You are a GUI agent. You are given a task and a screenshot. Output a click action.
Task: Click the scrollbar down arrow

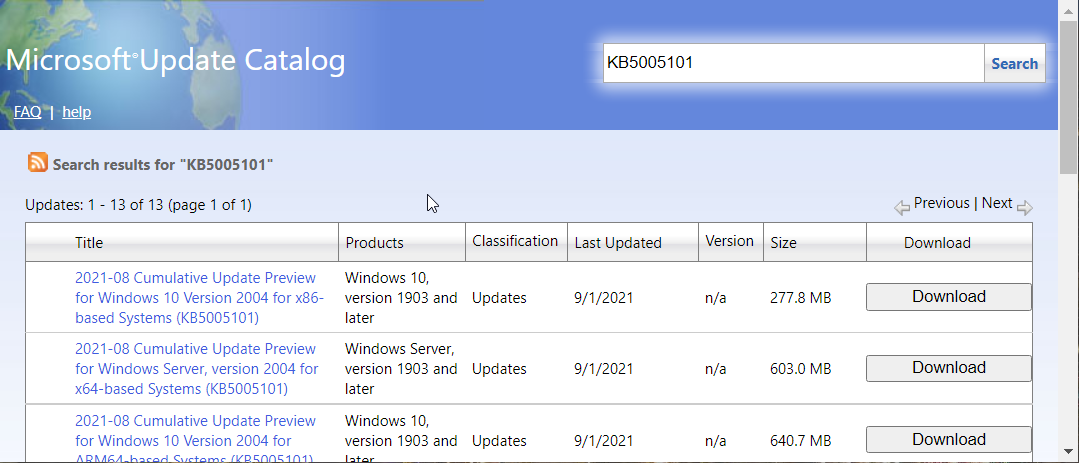[1068, 451]
